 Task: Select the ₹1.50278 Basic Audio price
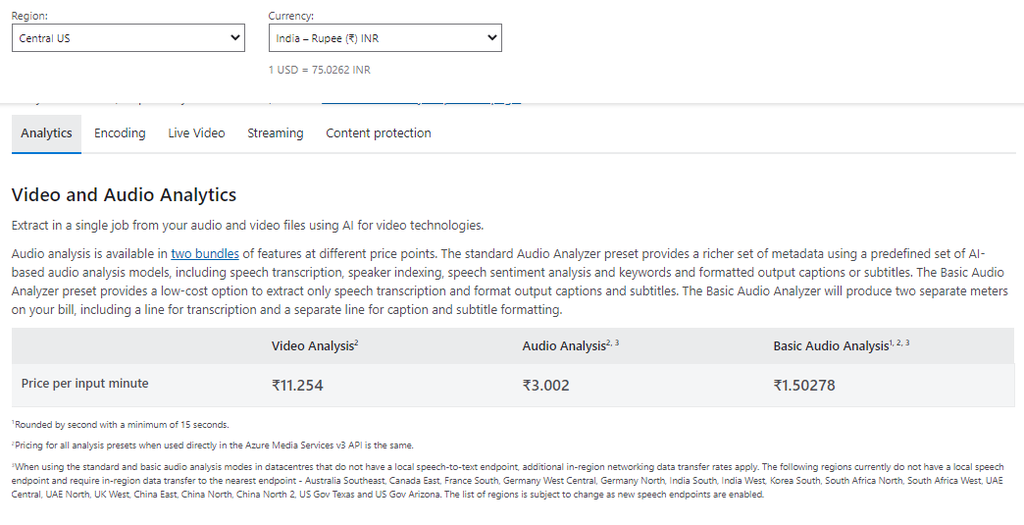click(803, 384)
